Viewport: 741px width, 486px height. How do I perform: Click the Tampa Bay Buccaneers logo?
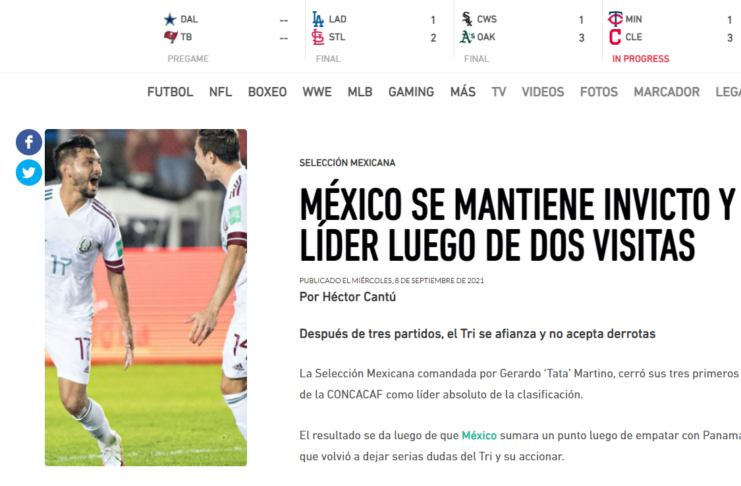(x=171, y=37)
